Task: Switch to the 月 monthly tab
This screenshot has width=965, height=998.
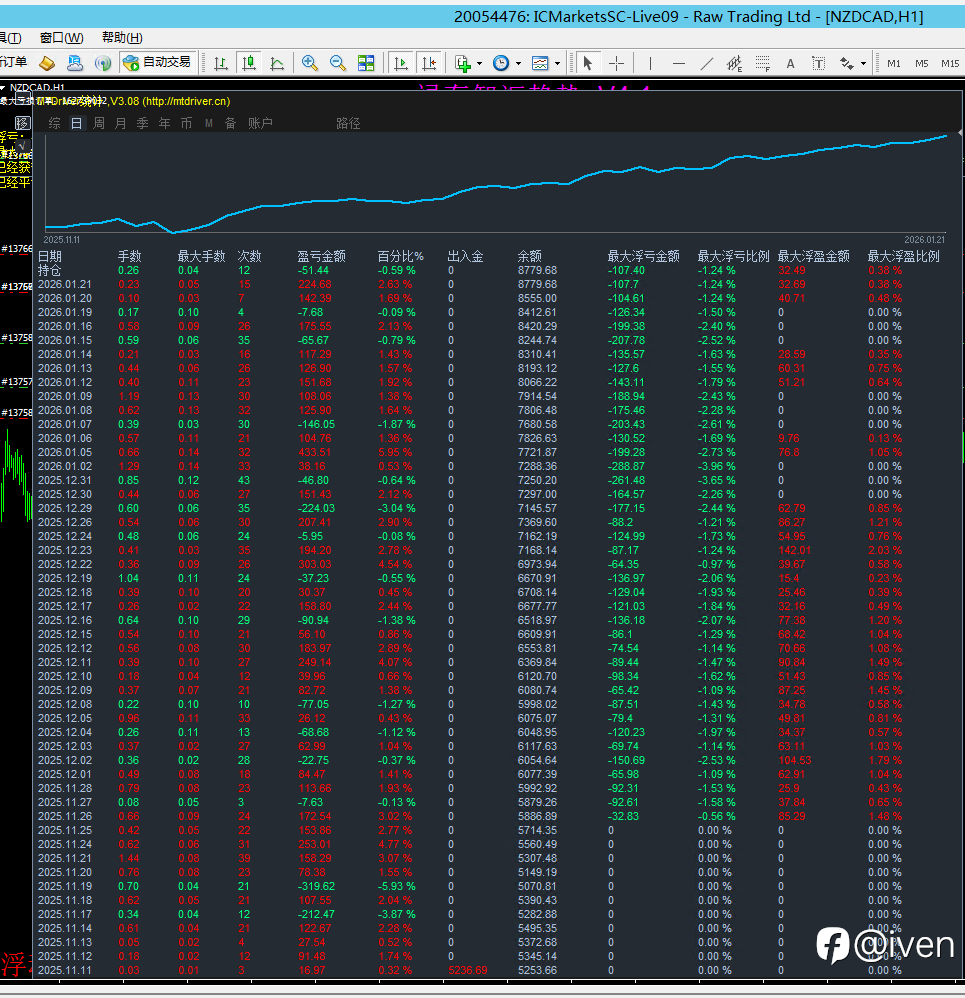Action: click(x=120, y=123)
